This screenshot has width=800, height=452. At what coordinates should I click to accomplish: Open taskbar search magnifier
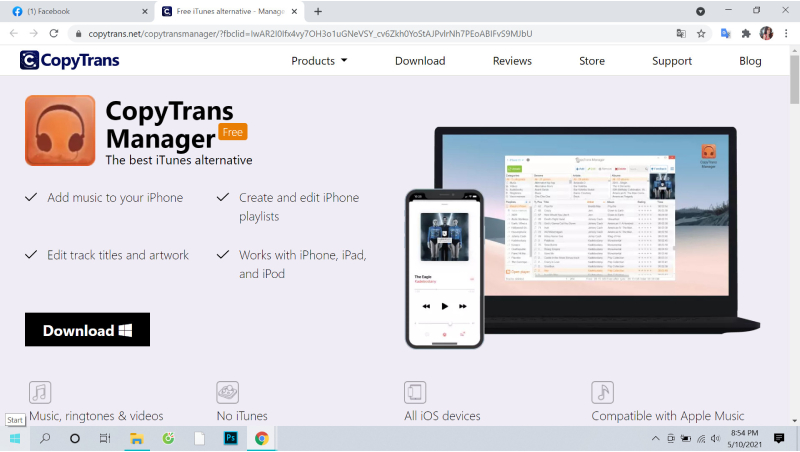point(45,438)
